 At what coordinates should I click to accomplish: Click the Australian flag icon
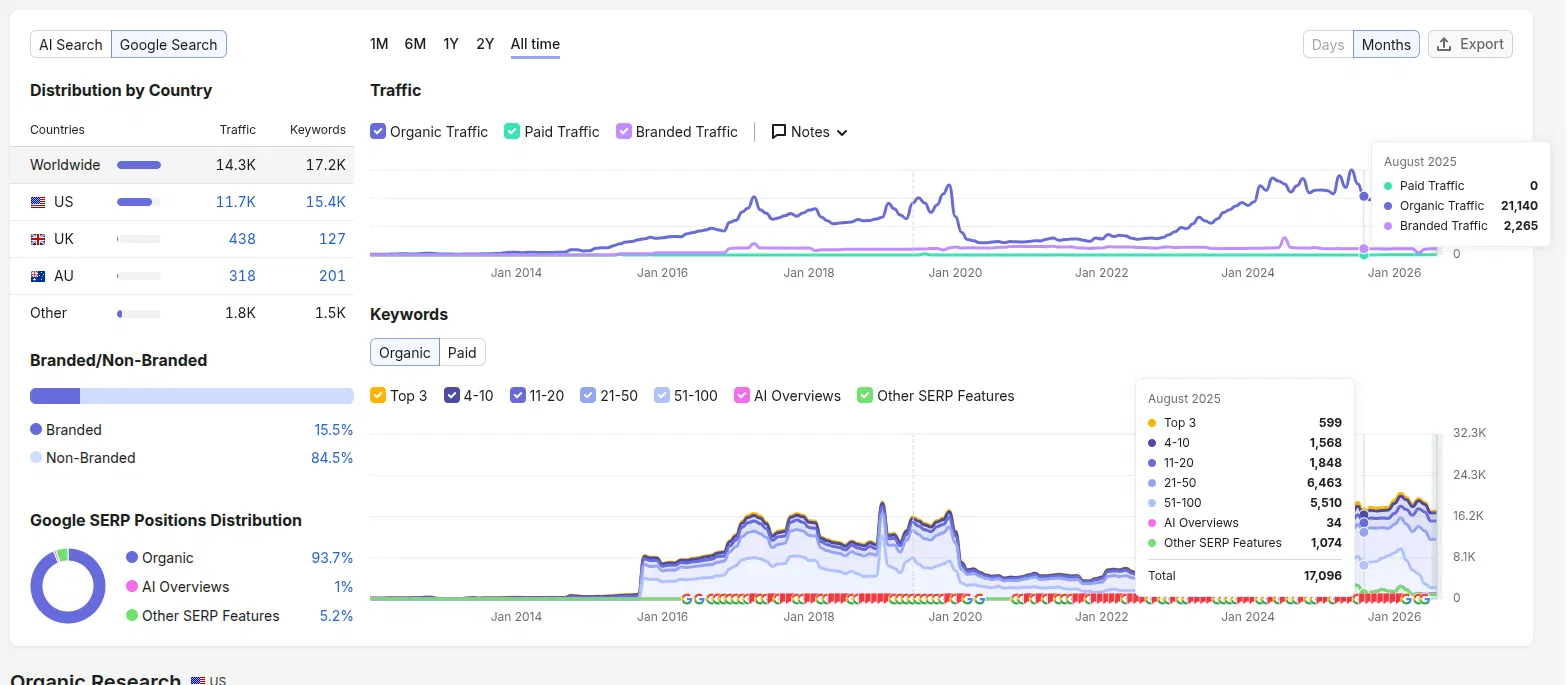pyautogui.click(x=38, y=276)
